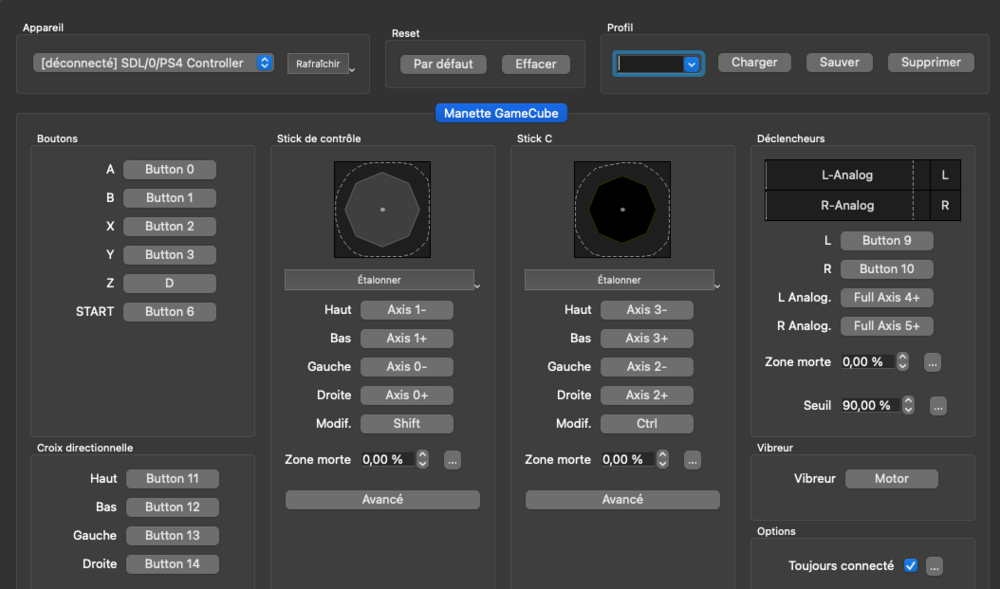Click the Vibreur Motor mapping button

(891, 479)
